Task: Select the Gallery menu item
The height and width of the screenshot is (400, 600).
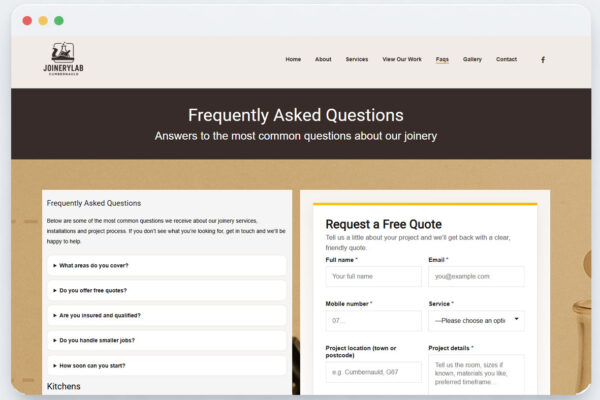Action: 472,59
